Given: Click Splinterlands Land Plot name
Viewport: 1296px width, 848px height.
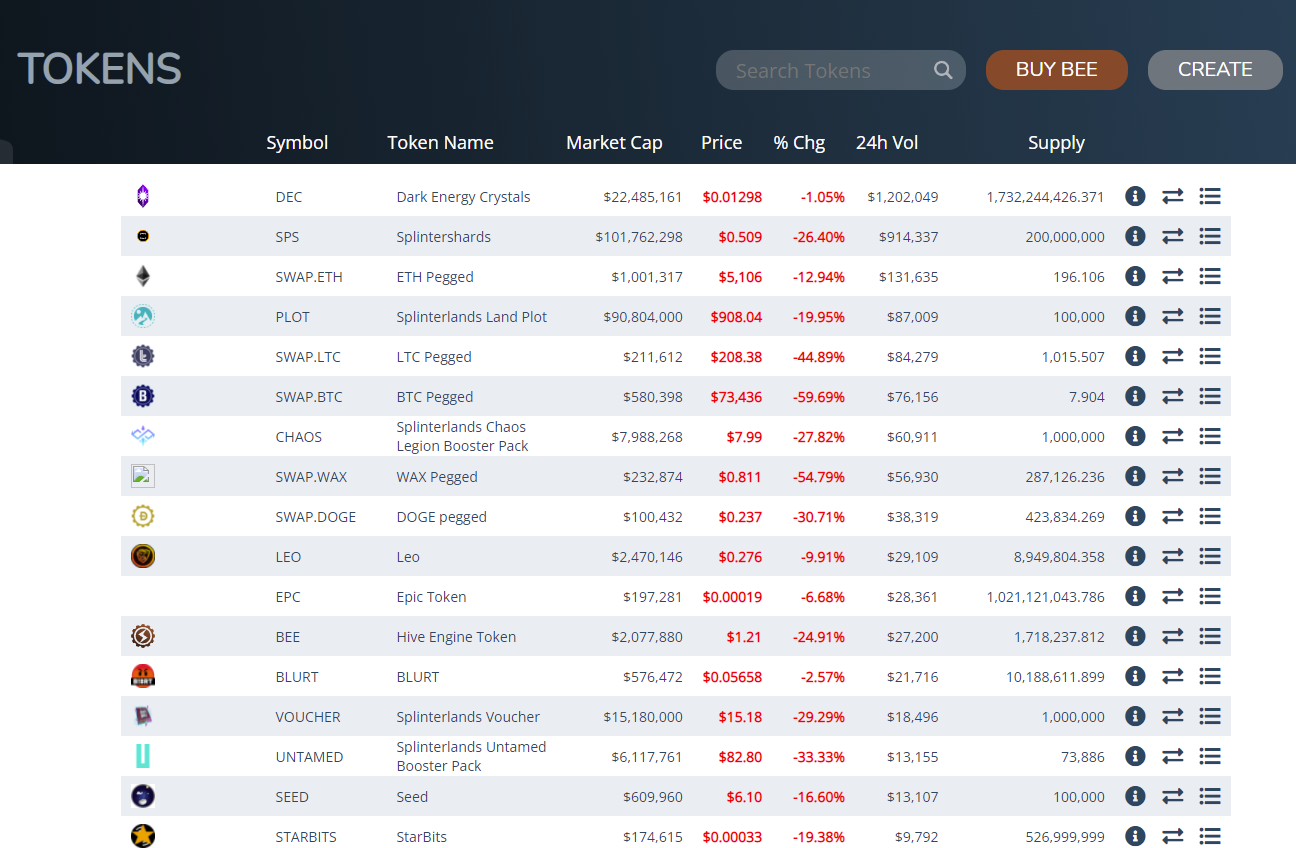Looking at the screenshot, I should (472, 317).
